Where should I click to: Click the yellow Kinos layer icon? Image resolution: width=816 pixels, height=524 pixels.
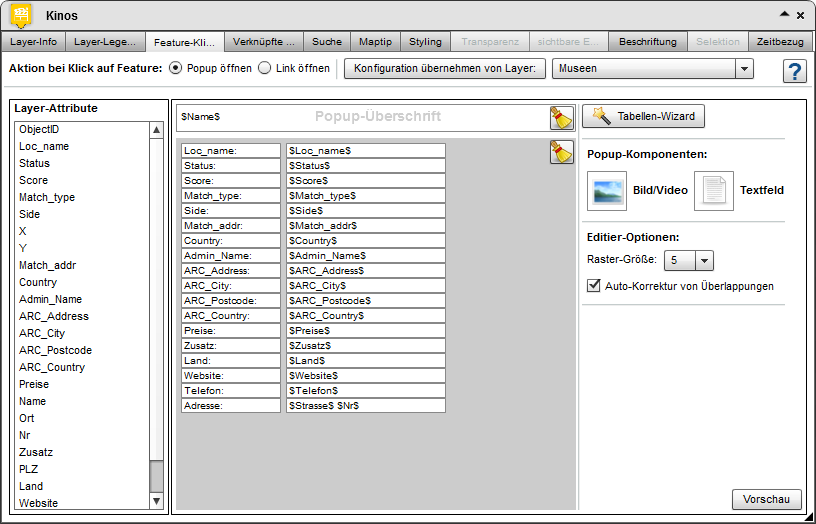(21, 16)
